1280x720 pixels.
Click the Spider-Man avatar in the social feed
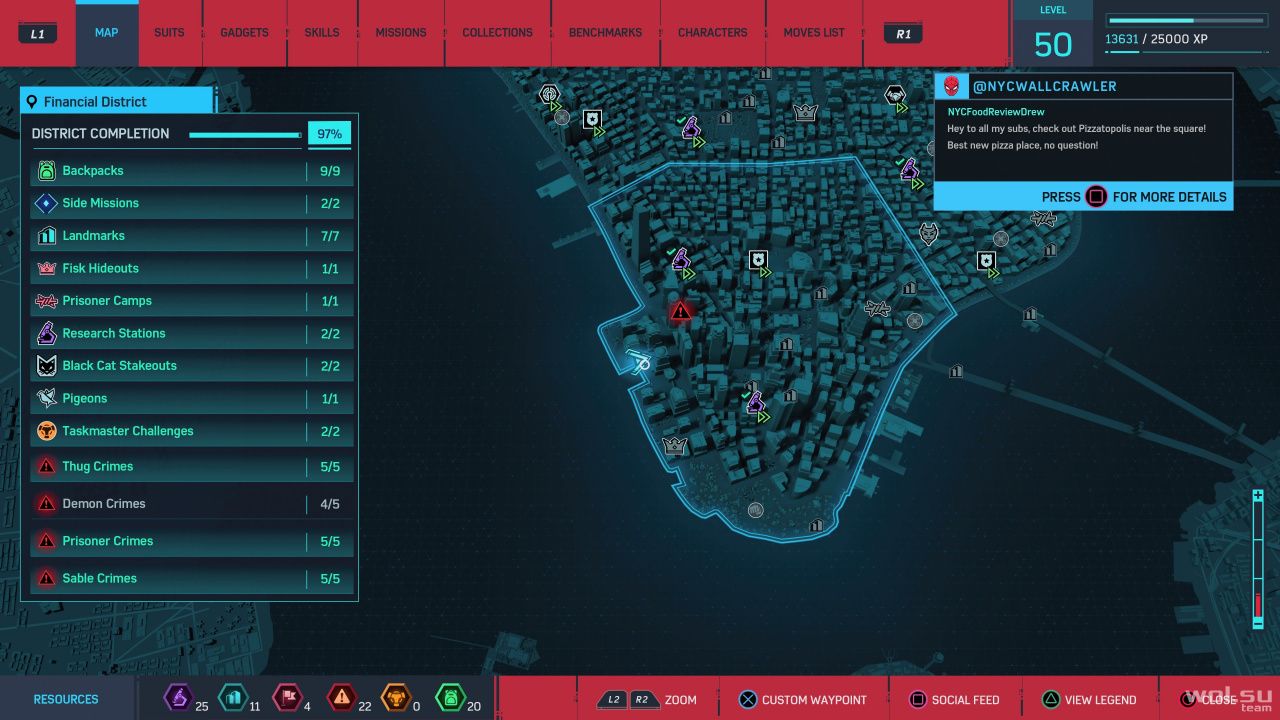click(x=951, y=86)
